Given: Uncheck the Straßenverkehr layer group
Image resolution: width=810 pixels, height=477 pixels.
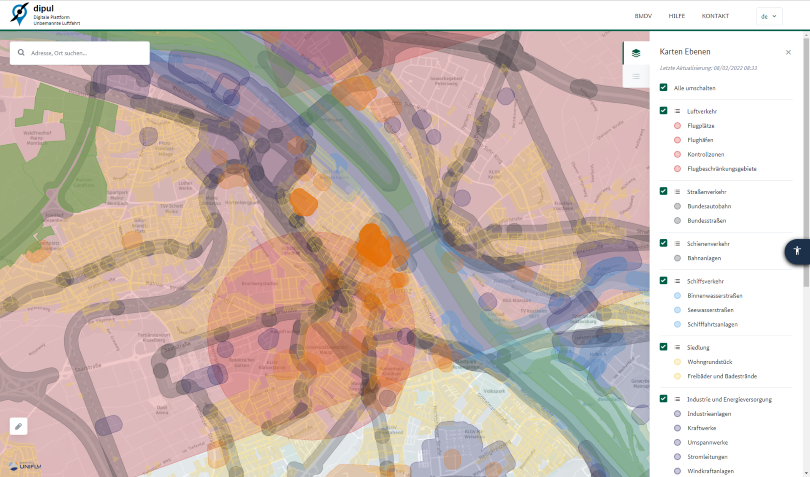Looking at the screenshot, I should pos(663,191).
